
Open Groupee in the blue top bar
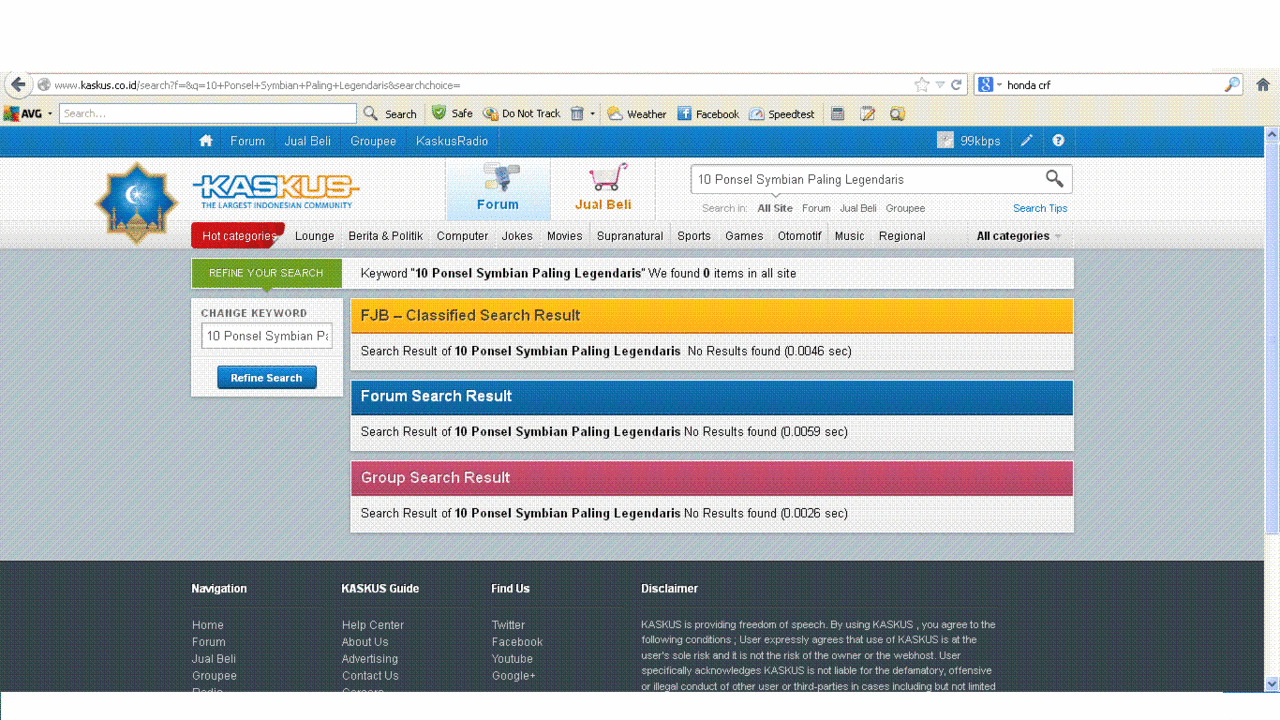[373, 141]
